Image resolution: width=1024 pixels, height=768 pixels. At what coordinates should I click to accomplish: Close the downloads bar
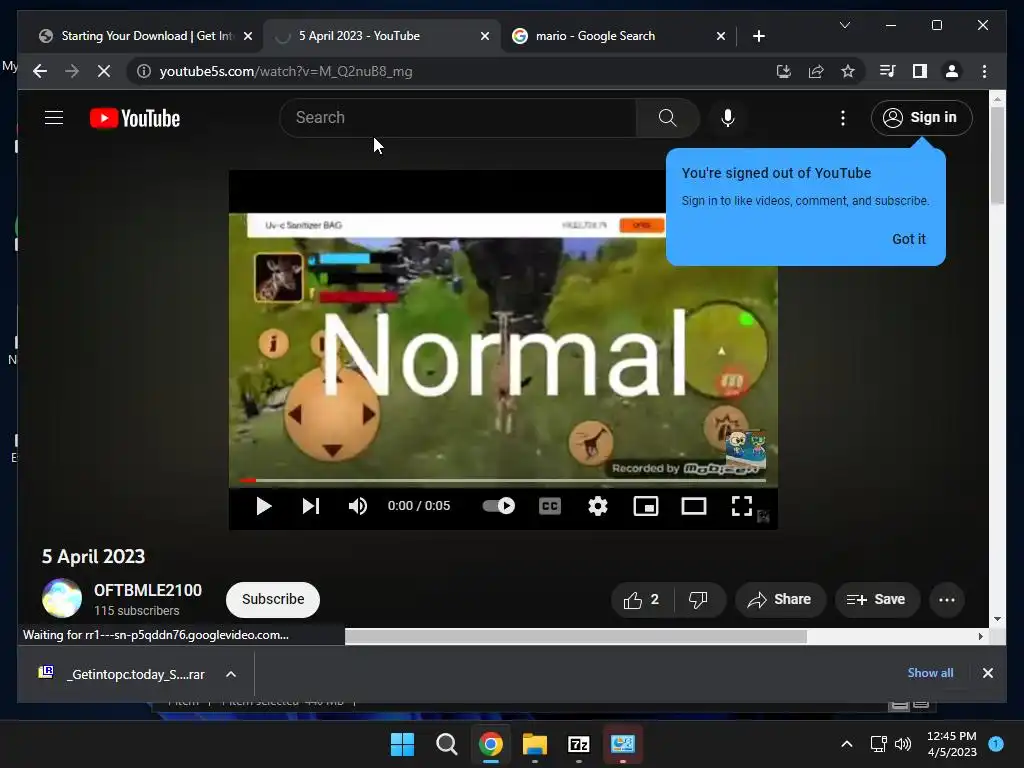pos(987,673)
